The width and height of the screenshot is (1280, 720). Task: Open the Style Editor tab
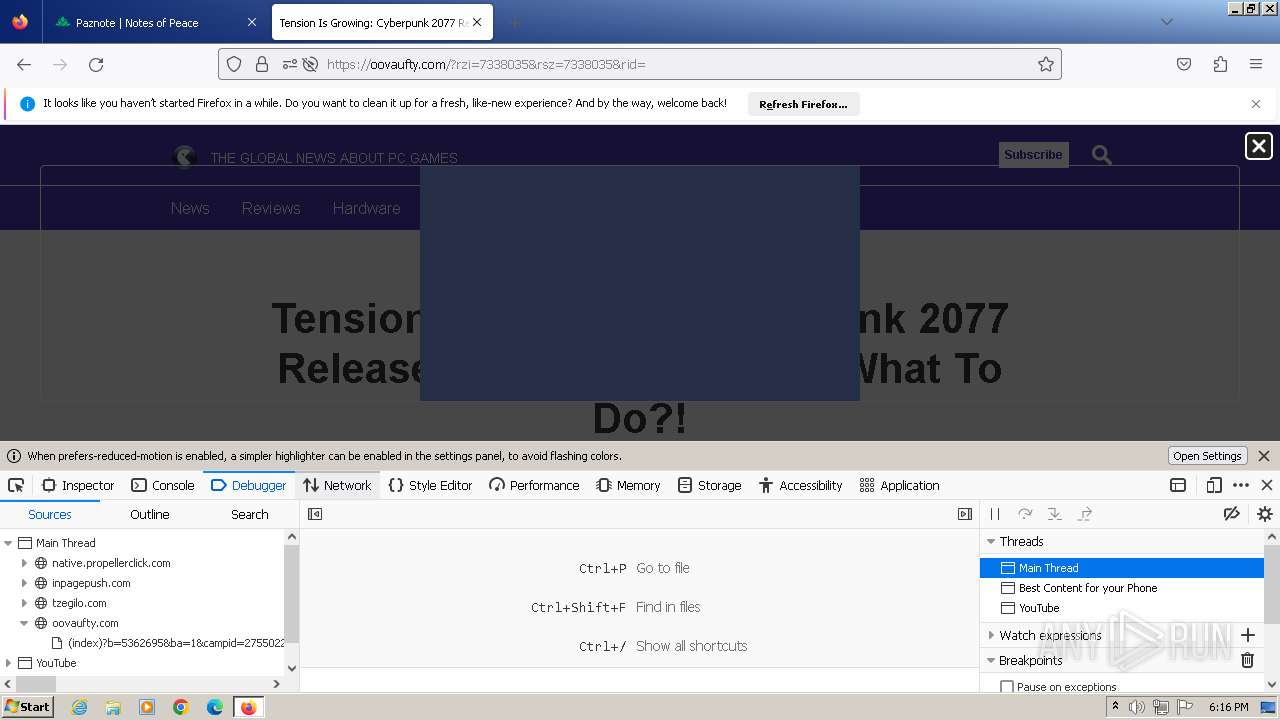point(430,485)
